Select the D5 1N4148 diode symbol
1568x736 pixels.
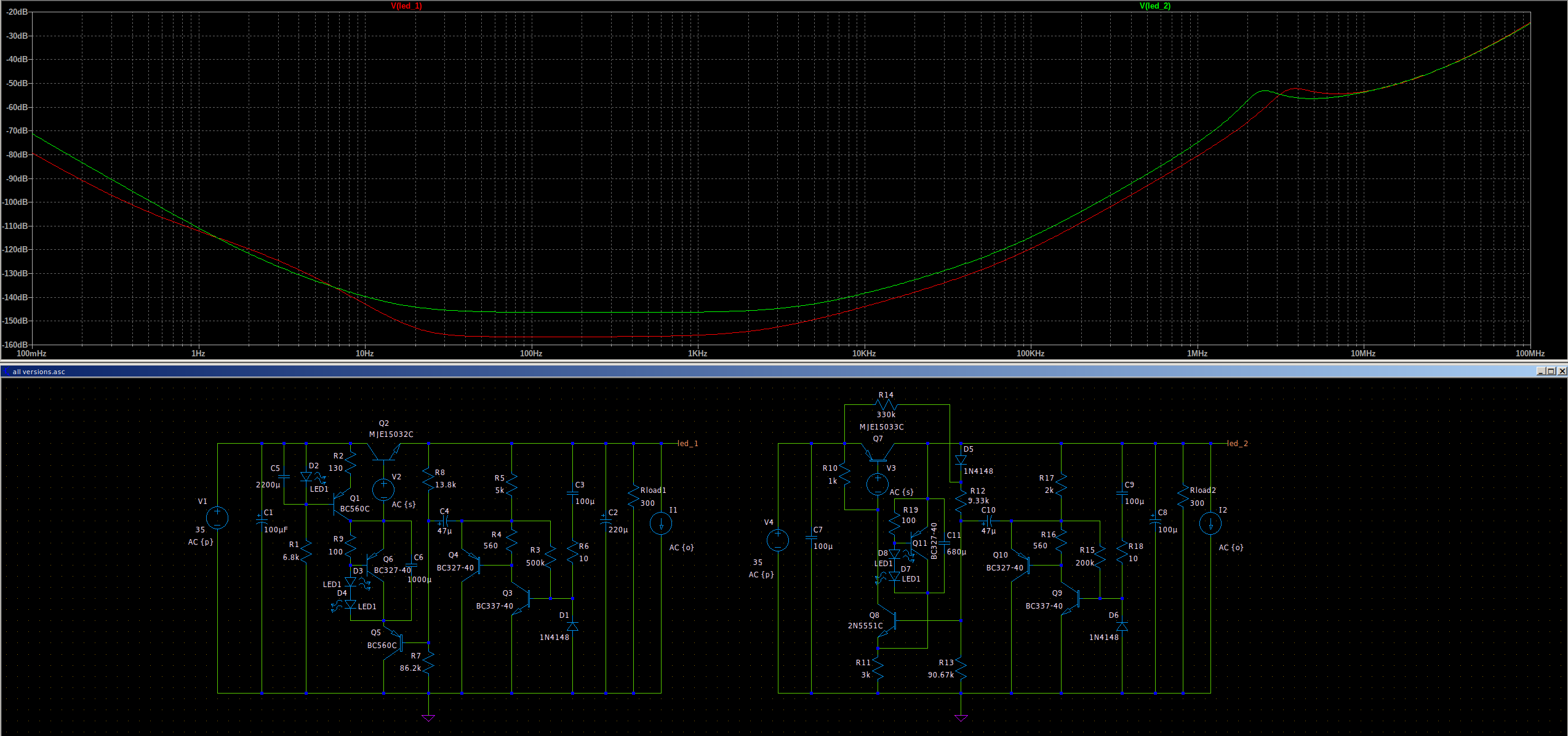[961, 460]
